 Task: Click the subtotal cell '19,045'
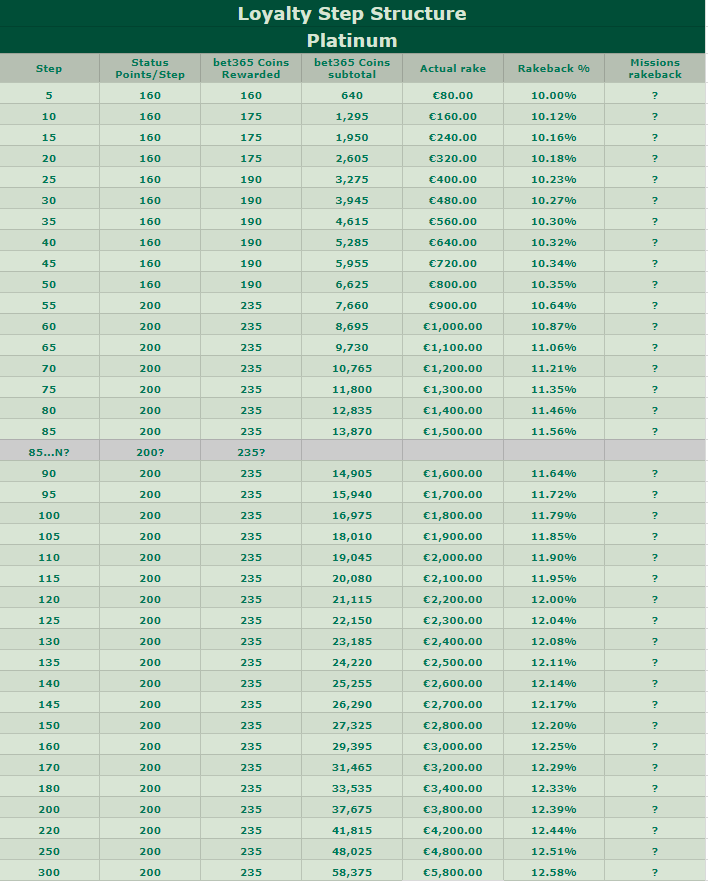click(x=352, y=557)
